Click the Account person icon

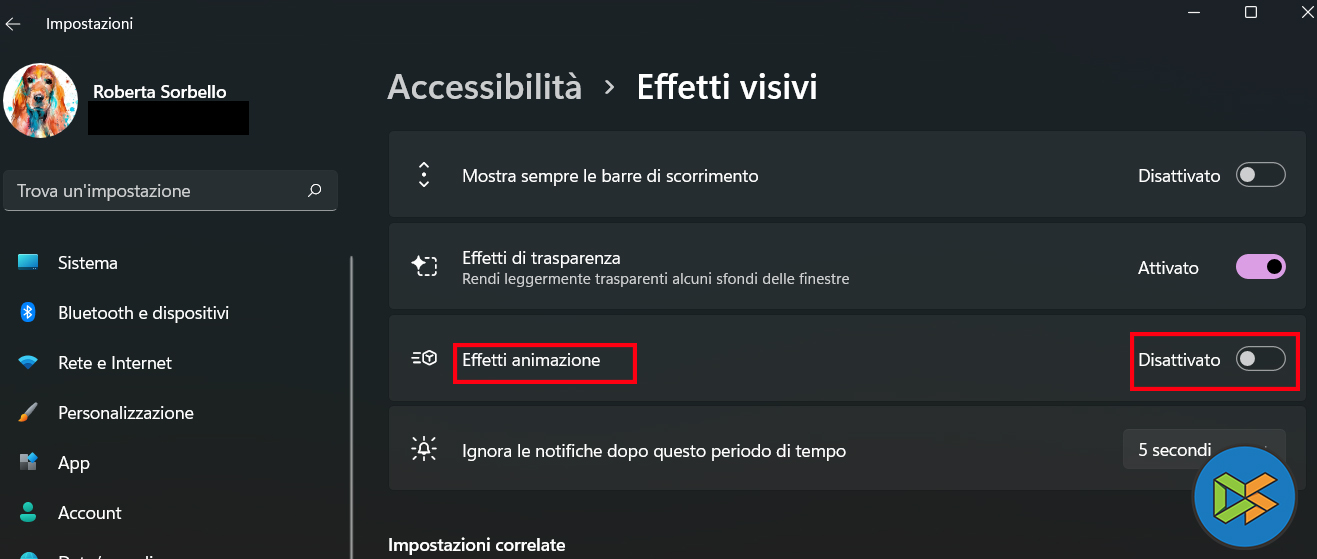pyautogui.click(x=28, y=513)
